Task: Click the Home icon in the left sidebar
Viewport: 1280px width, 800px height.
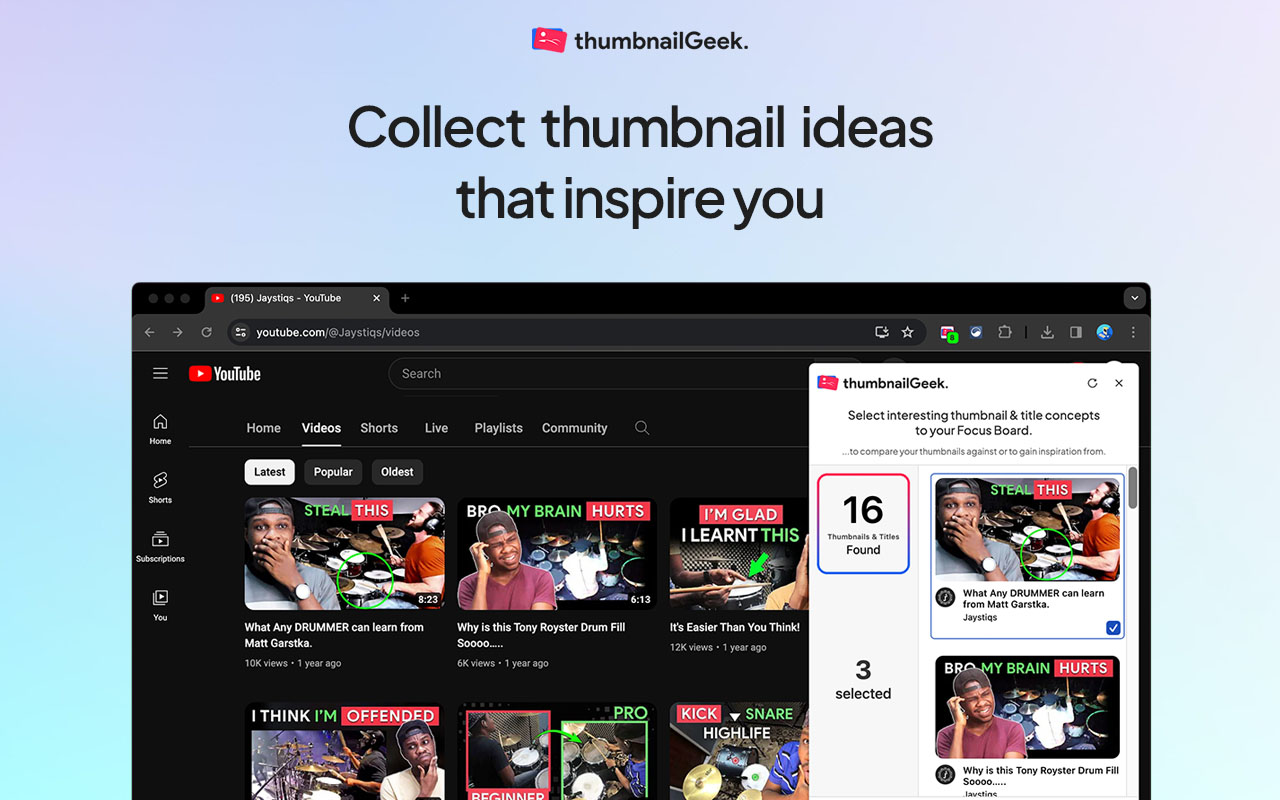Action: (159, 422)
